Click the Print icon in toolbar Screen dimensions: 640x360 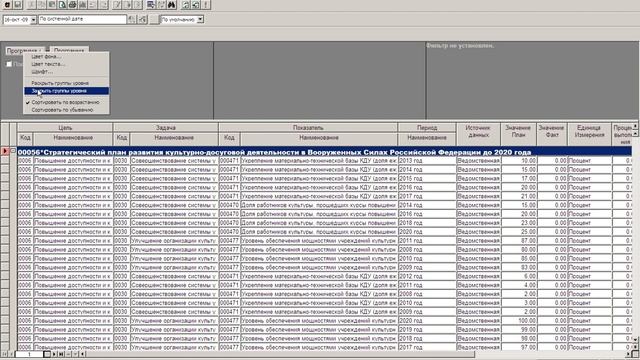coord(72,5)
